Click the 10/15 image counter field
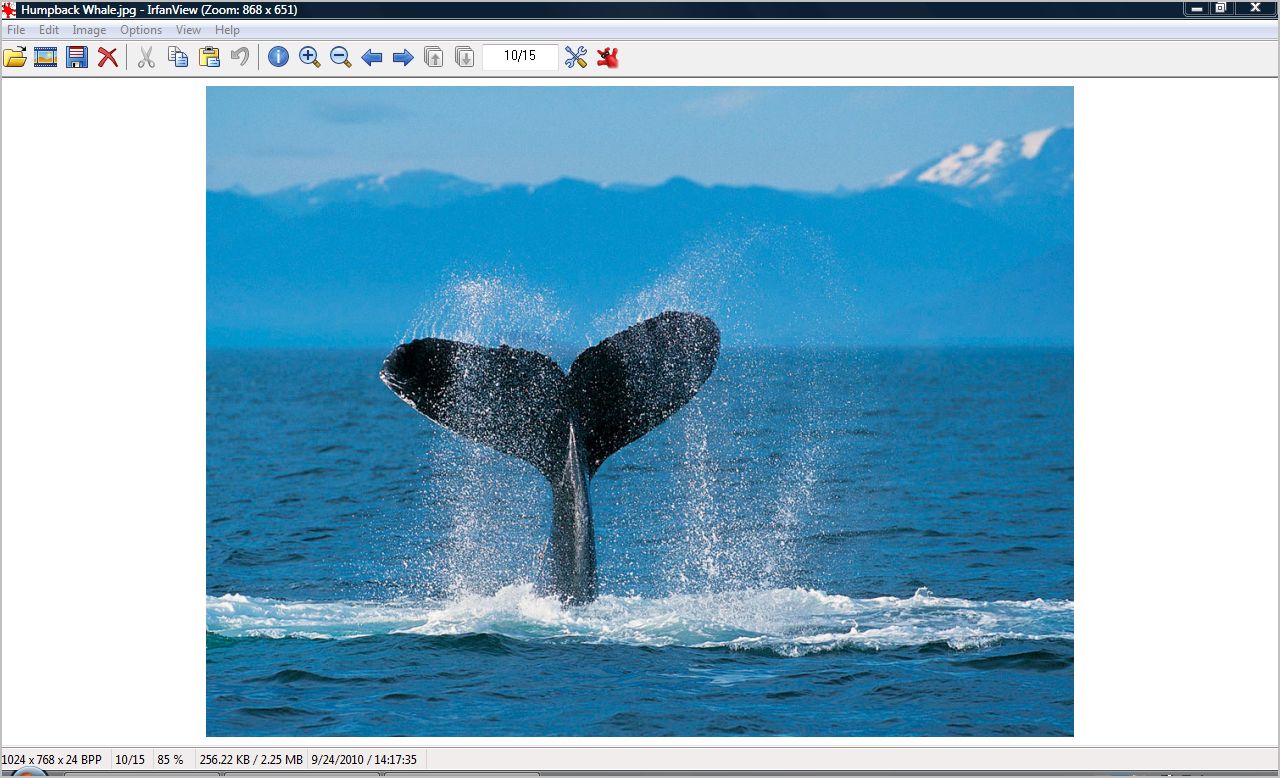This screenshot has width=1280, height=778. tap(520, 57)
